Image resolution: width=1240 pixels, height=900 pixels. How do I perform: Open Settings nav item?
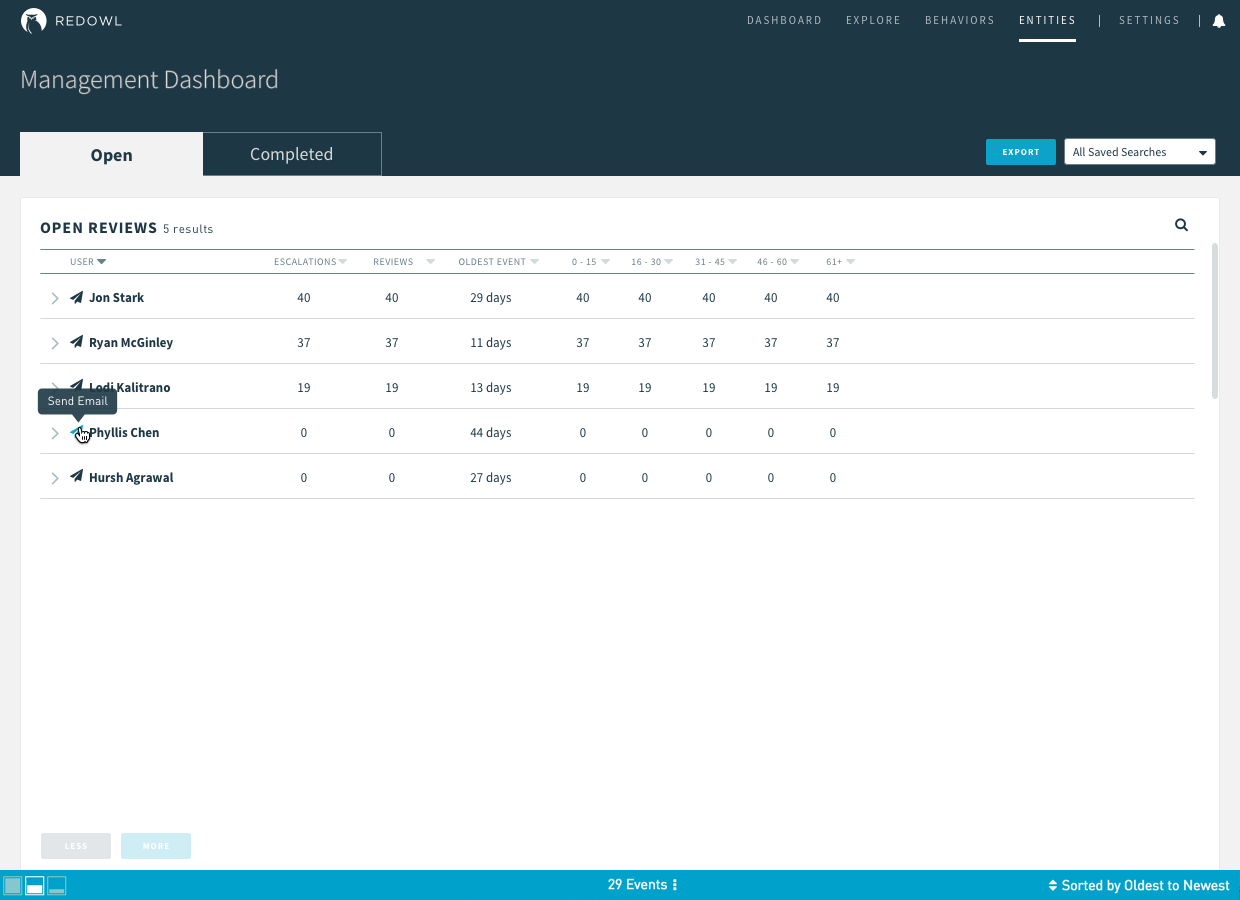coord(1149,20)
